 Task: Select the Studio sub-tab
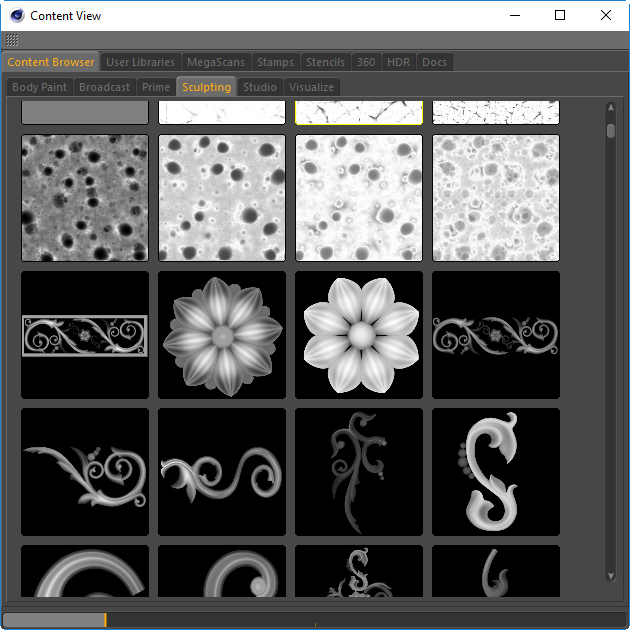[x=260, y=87]
